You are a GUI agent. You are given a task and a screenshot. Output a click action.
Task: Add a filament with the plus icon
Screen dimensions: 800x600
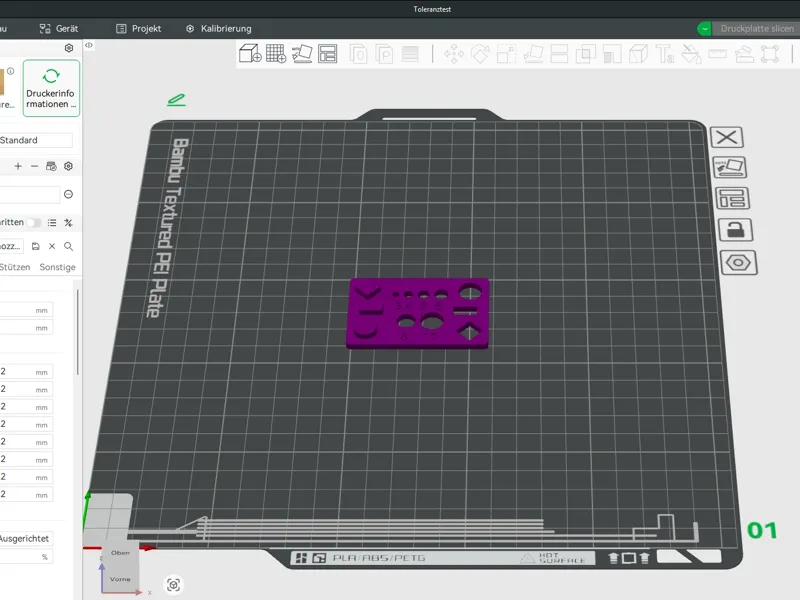(18, 166)
